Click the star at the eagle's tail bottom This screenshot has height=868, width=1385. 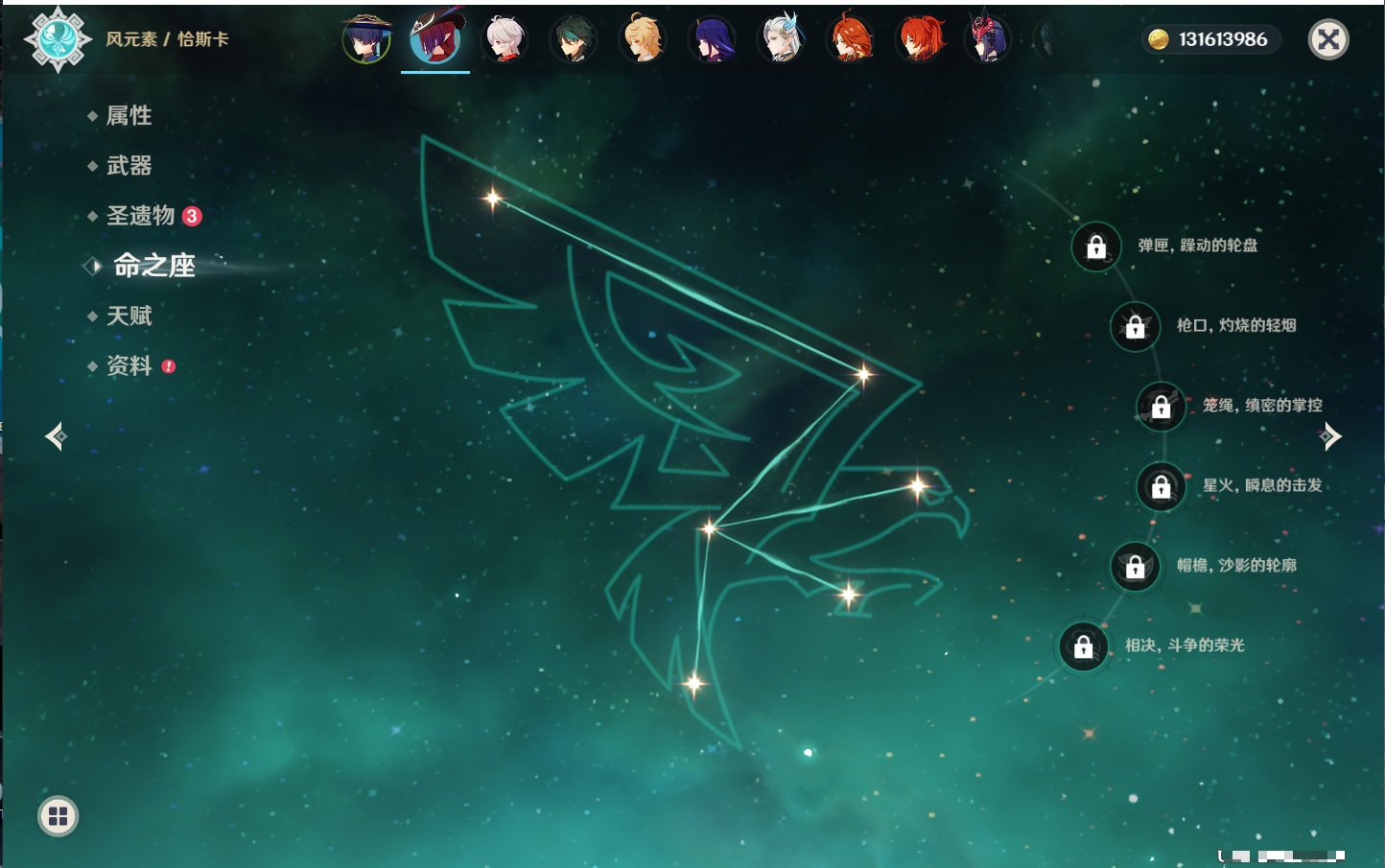tap(693, 684)
